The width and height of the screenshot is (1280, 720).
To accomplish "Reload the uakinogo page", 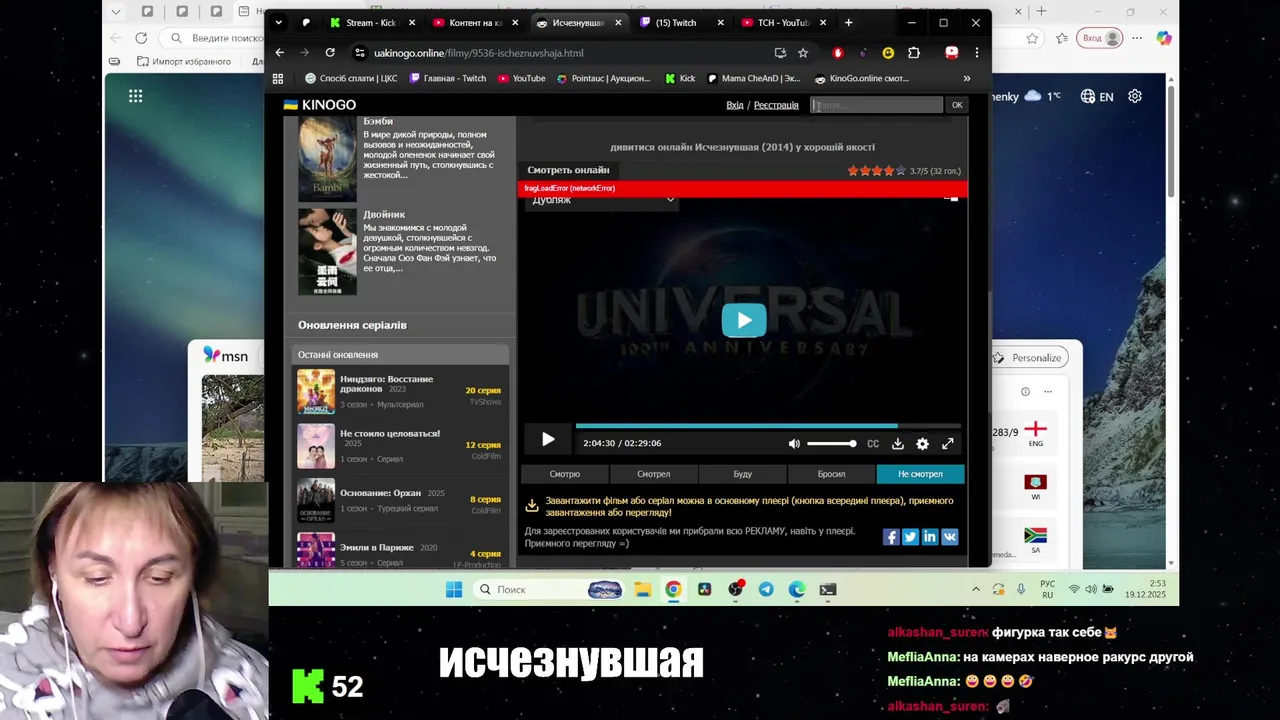I will 330,53.
